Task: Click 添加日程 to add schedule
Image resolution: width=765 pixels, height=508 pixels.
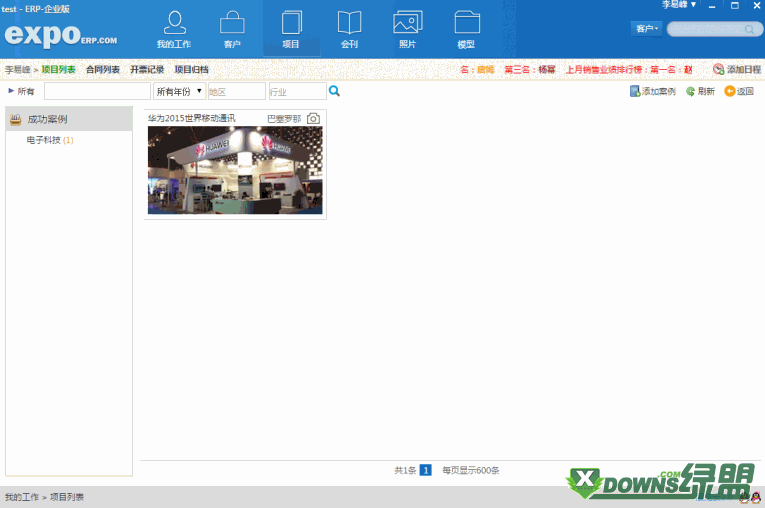Action: pyautogui.click(x=737, y=69)
